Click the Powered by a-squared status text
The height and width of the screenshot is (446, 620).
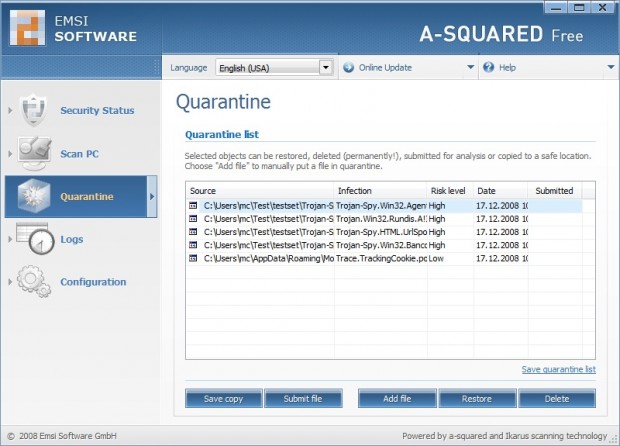[x=505, y=436]
